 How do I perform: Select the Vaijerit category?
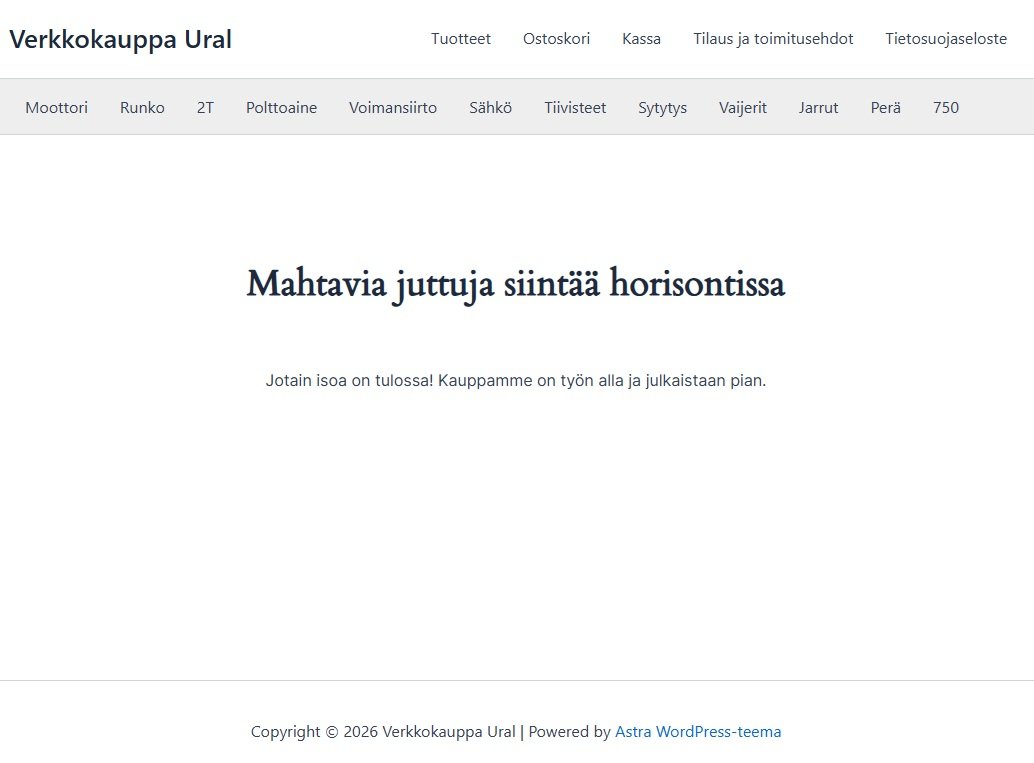[x=742, y=107]
